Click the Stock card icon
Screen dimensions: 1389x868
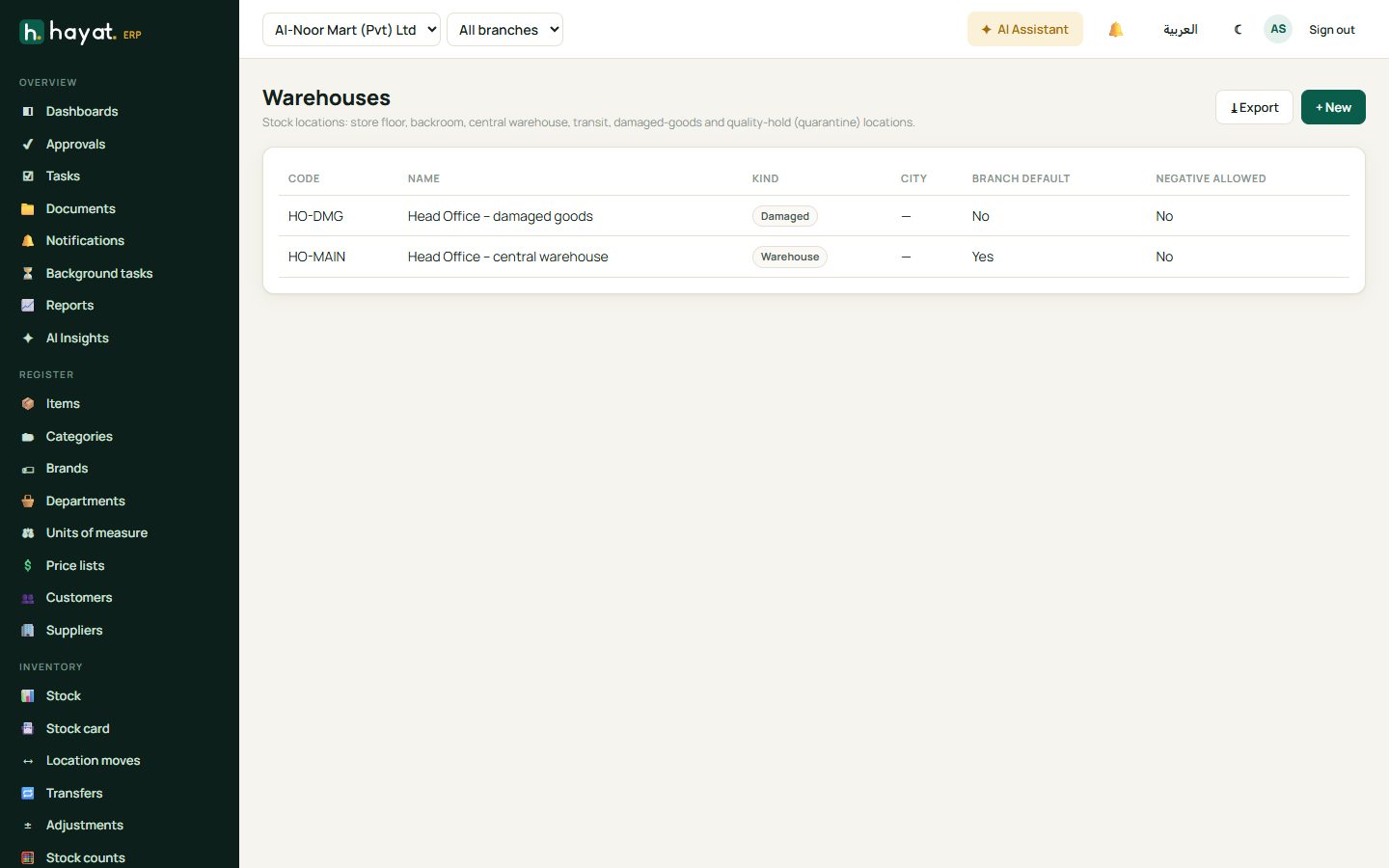28,728
